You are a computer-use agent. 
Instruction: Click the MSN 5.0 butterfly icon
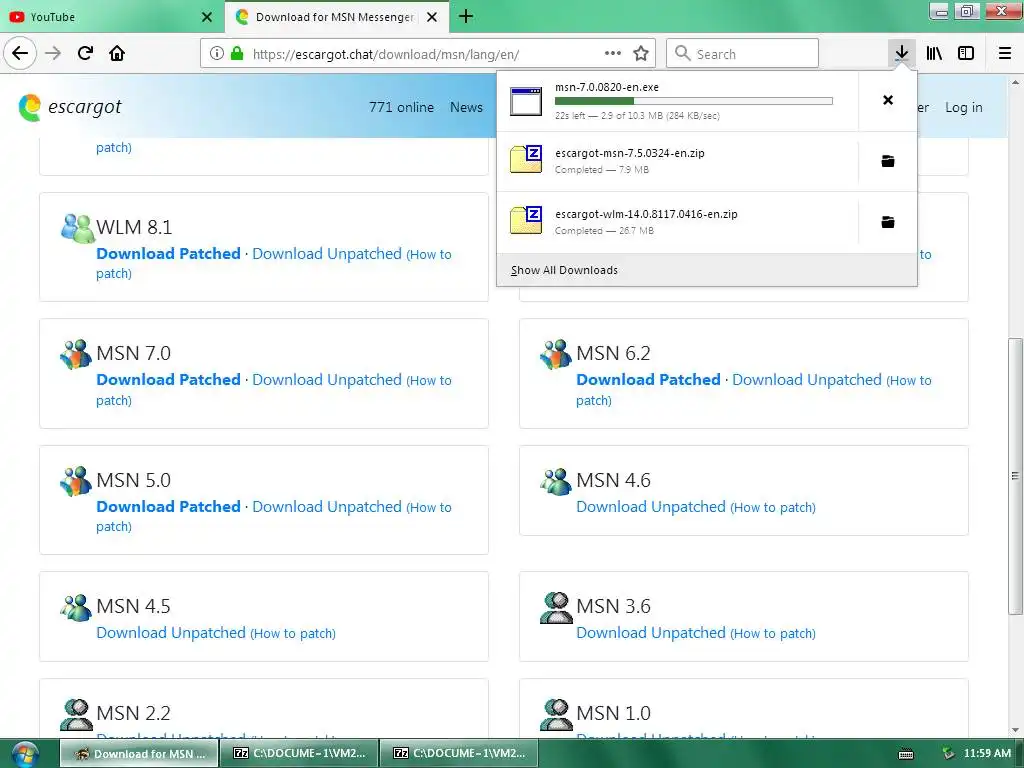coord(76,481)
